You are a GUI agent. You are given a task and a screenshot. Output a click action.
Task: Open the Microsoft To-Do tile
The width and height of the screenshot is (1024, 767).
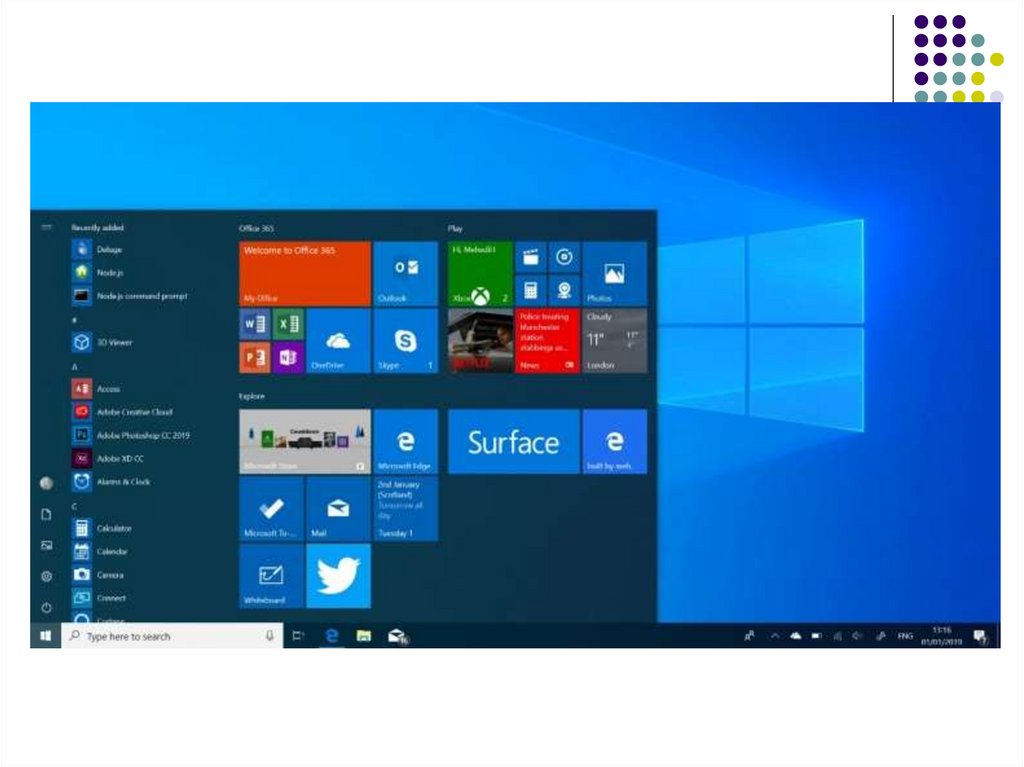click(x=271, y=509)
